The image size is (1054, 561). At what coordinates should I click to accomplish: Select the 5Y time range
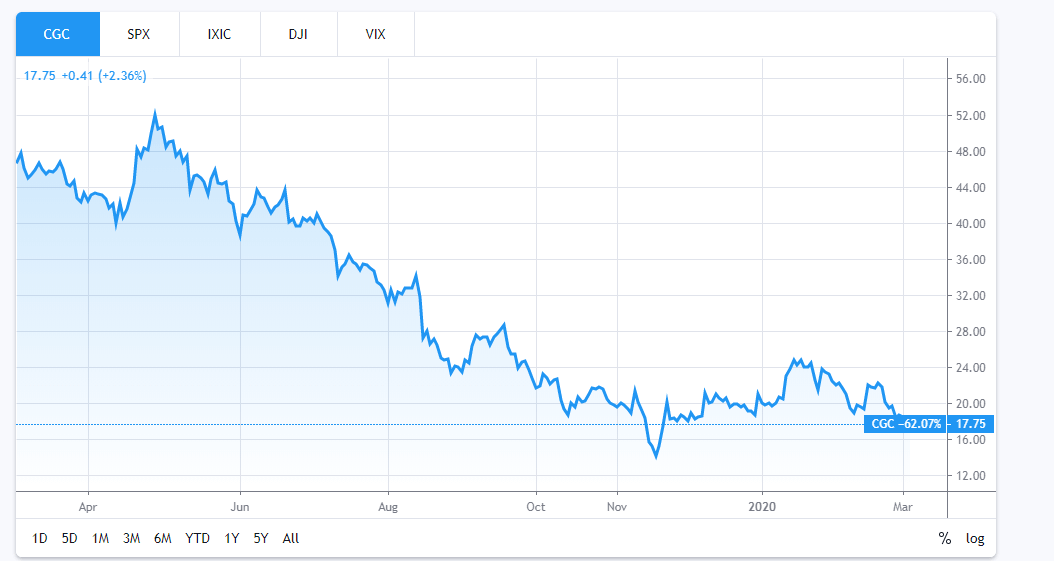coord(261,538)
